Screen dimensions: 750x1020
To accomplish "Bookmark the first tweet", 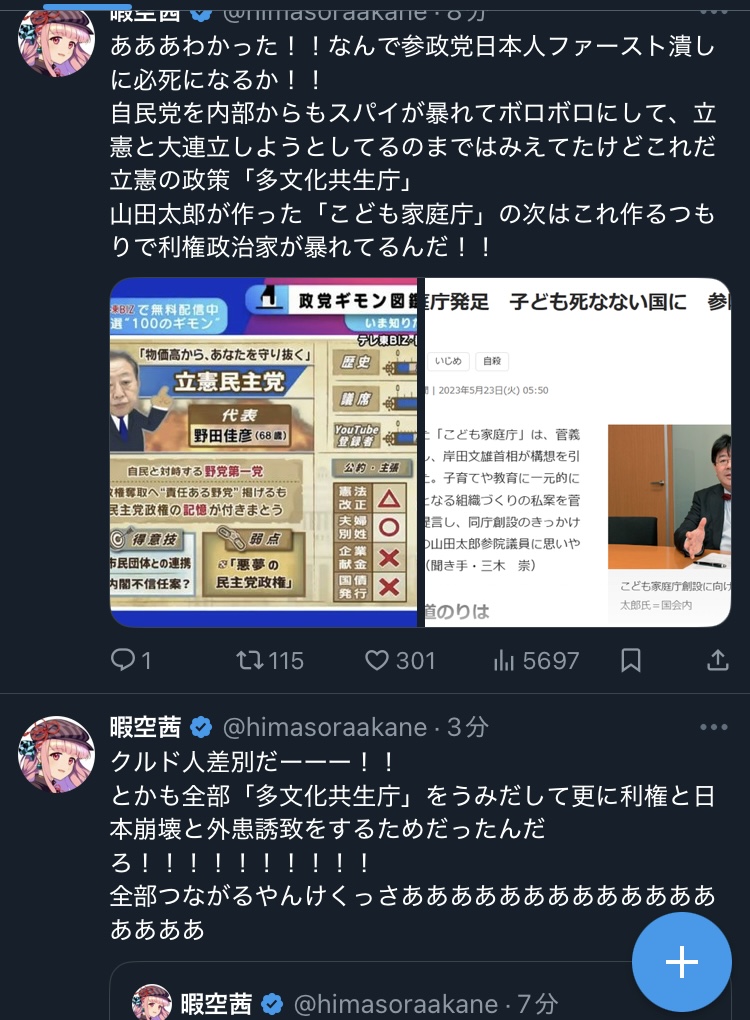I will [631, 660].
